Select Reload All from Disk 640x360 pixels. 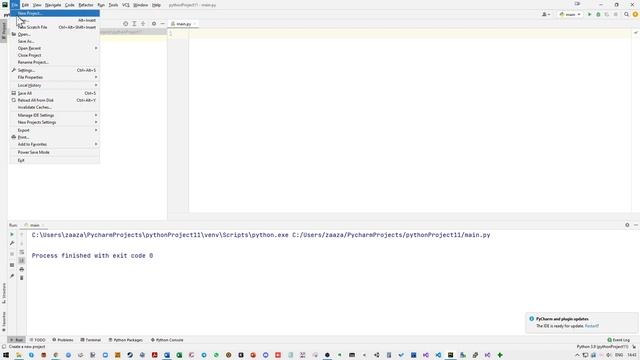[x=55, y=100]
